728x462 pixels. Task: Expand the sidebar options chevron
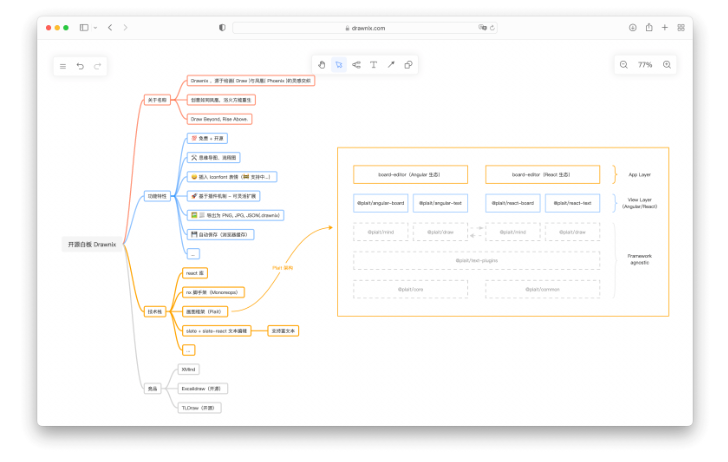pyautogui.click(x=95, y=28)
